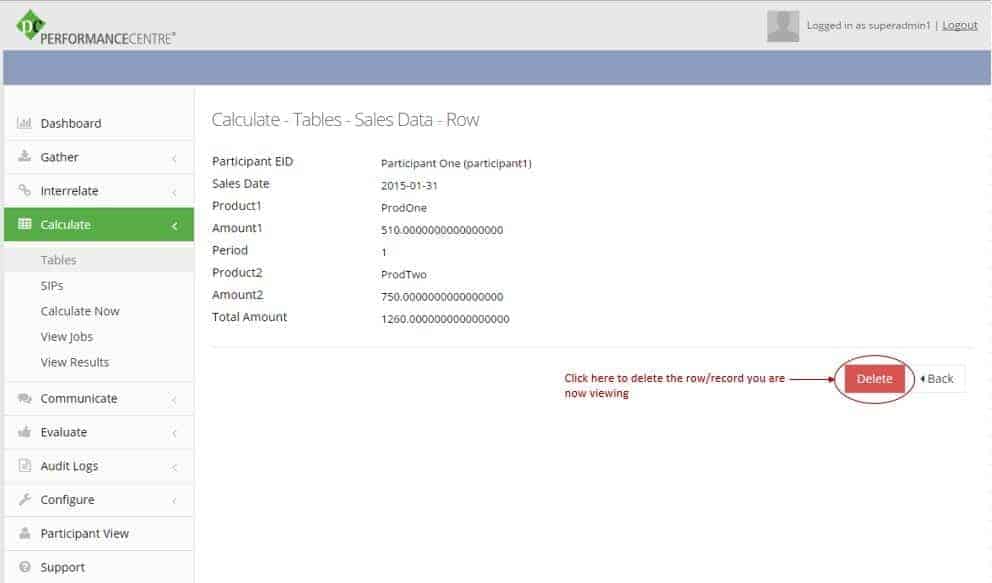992x583 pixels.
Task: Select the Calculate menu item
Action: (x=99, y=224)
